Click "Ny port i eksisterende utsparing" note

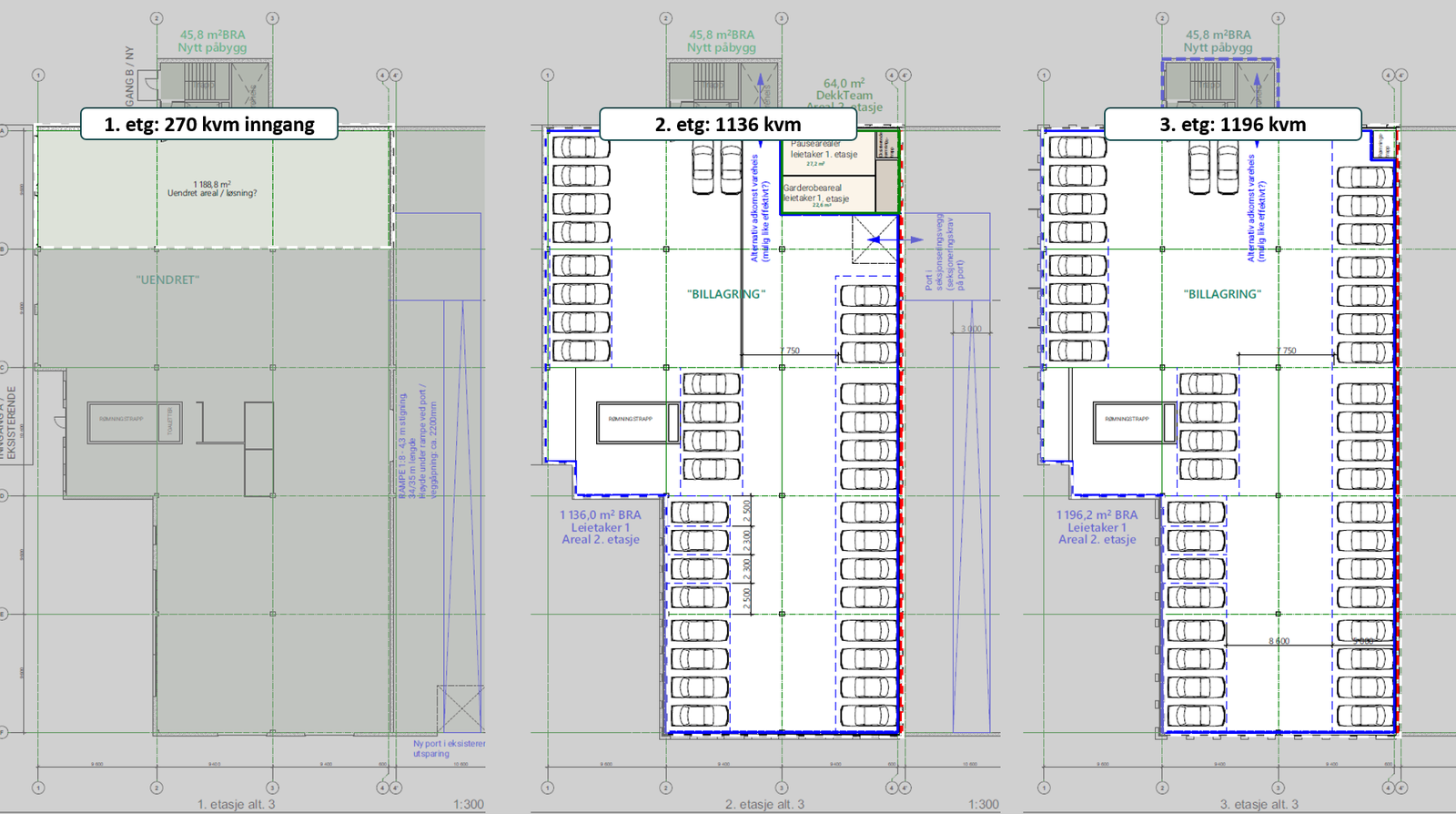point(449,748)
